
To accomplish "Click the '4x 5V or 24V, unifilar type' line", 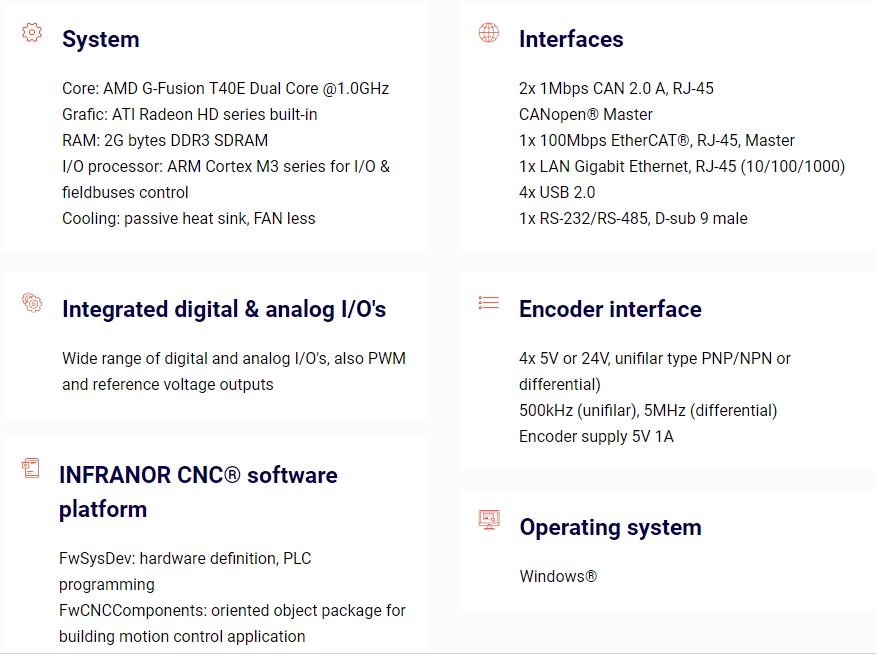I will point(655,359).
